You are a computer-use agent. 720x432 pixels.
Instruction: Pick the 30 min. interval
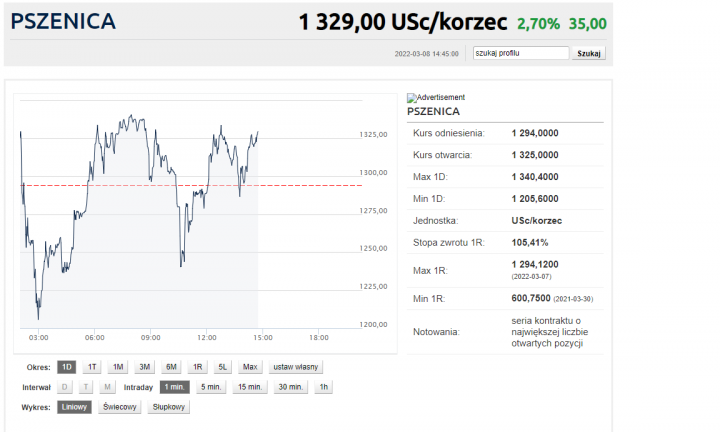click(x=290, y=387)
